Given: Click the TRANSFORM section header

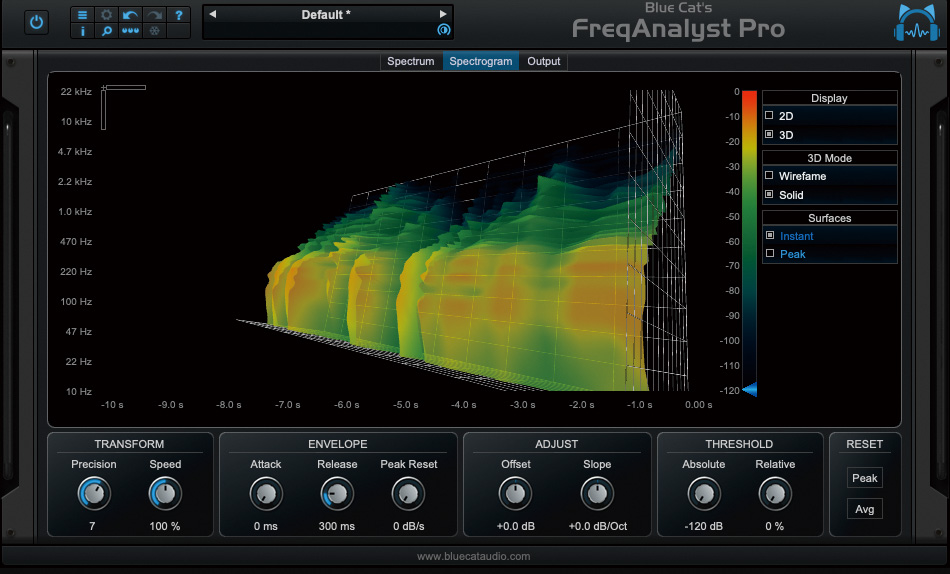Looking at the screenshot, I should [x=129, y=444].
